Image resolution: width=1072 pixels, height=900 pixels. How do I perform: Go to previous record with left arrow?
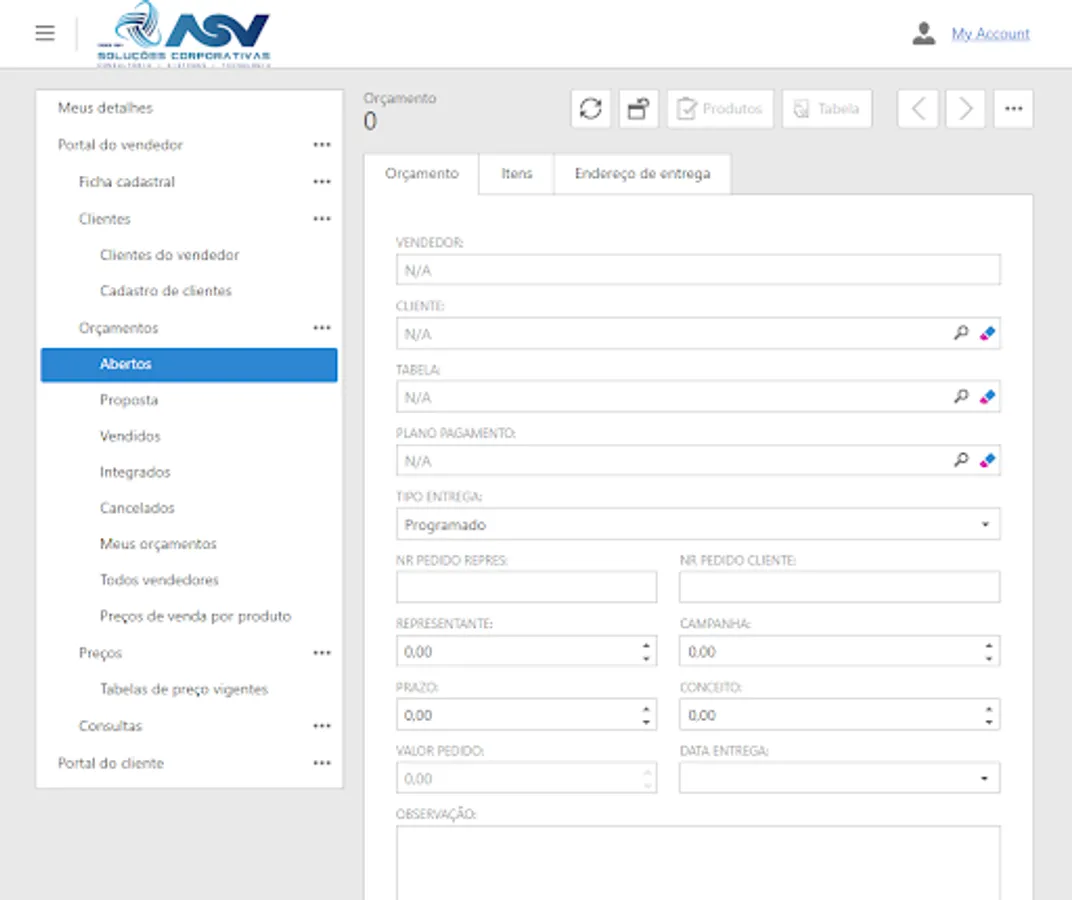tap(917, 109)
